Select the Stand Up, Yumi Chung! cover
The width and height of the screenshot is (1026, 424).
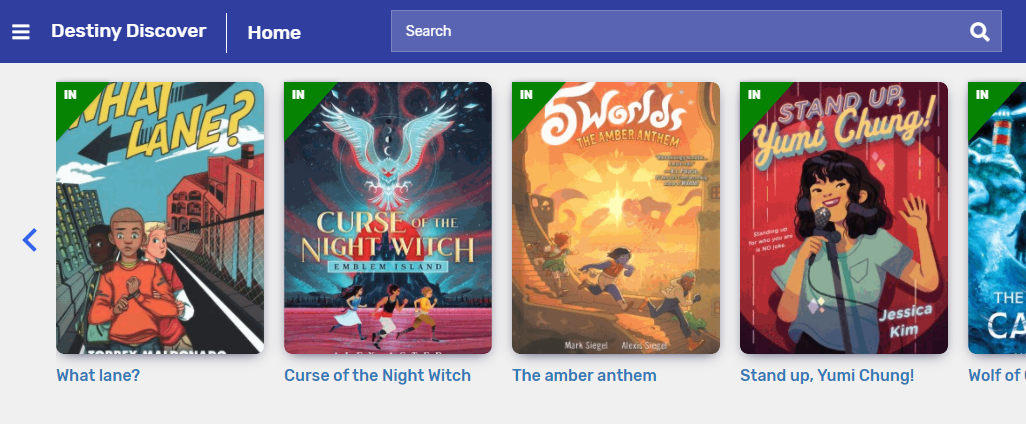844,218
